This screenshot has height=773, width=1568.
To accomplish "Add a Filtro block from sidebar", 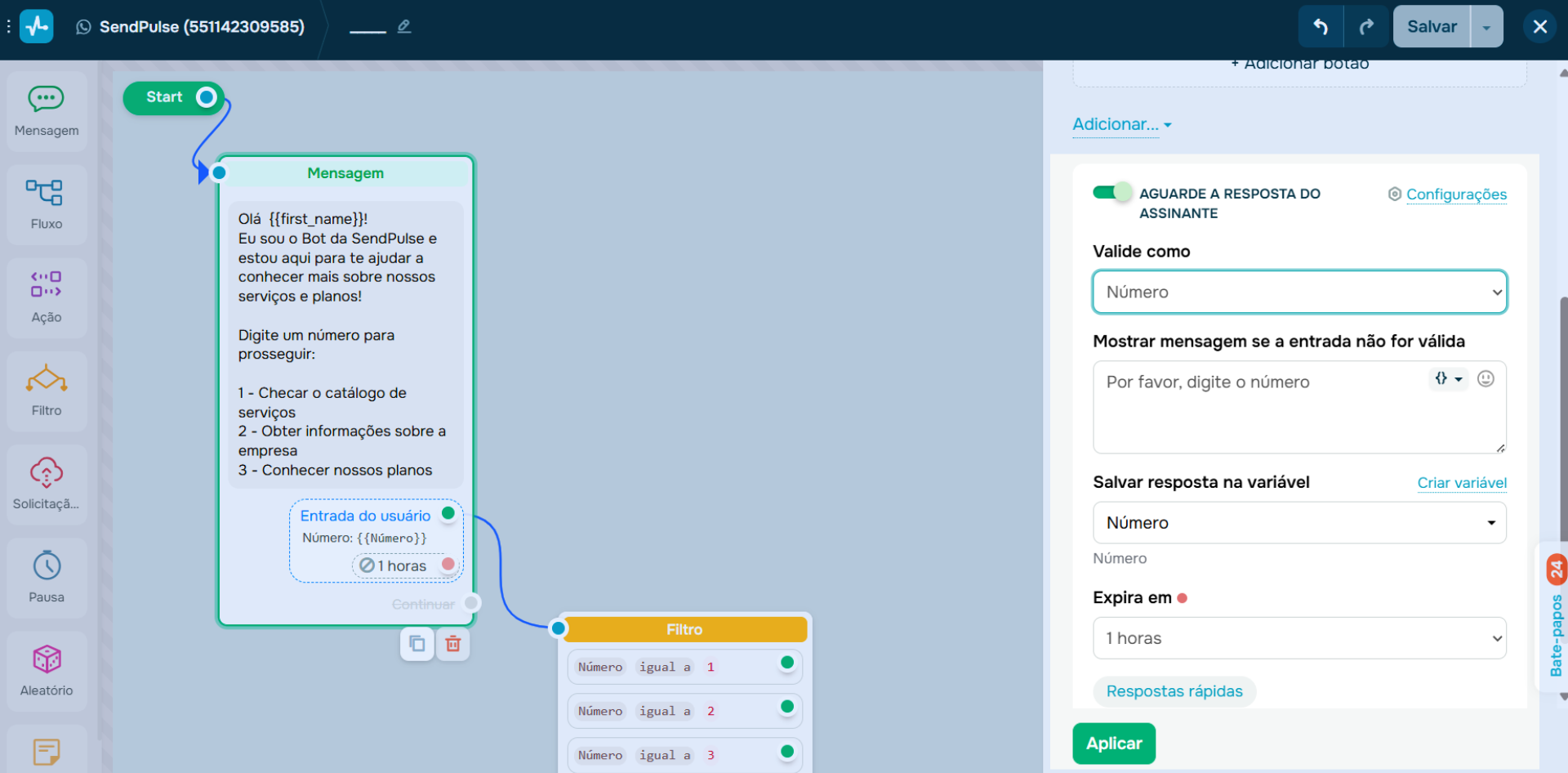I will pos(47,391).
